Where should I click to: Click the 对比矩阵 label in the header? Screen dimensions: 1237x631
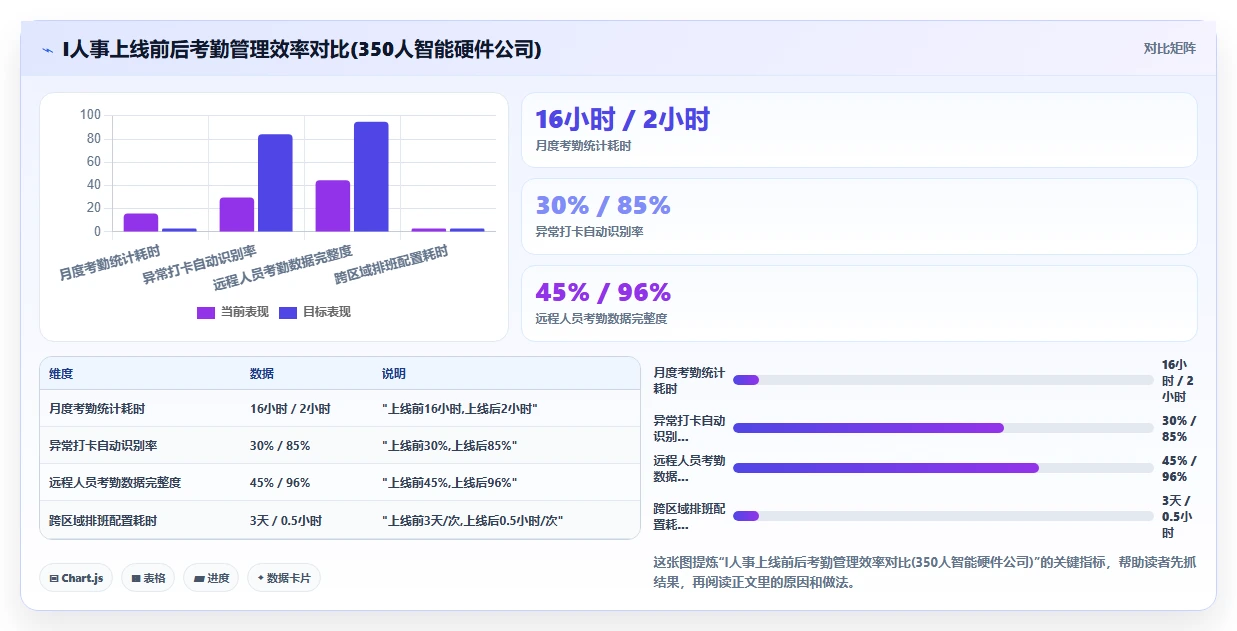pos(1169,48)
